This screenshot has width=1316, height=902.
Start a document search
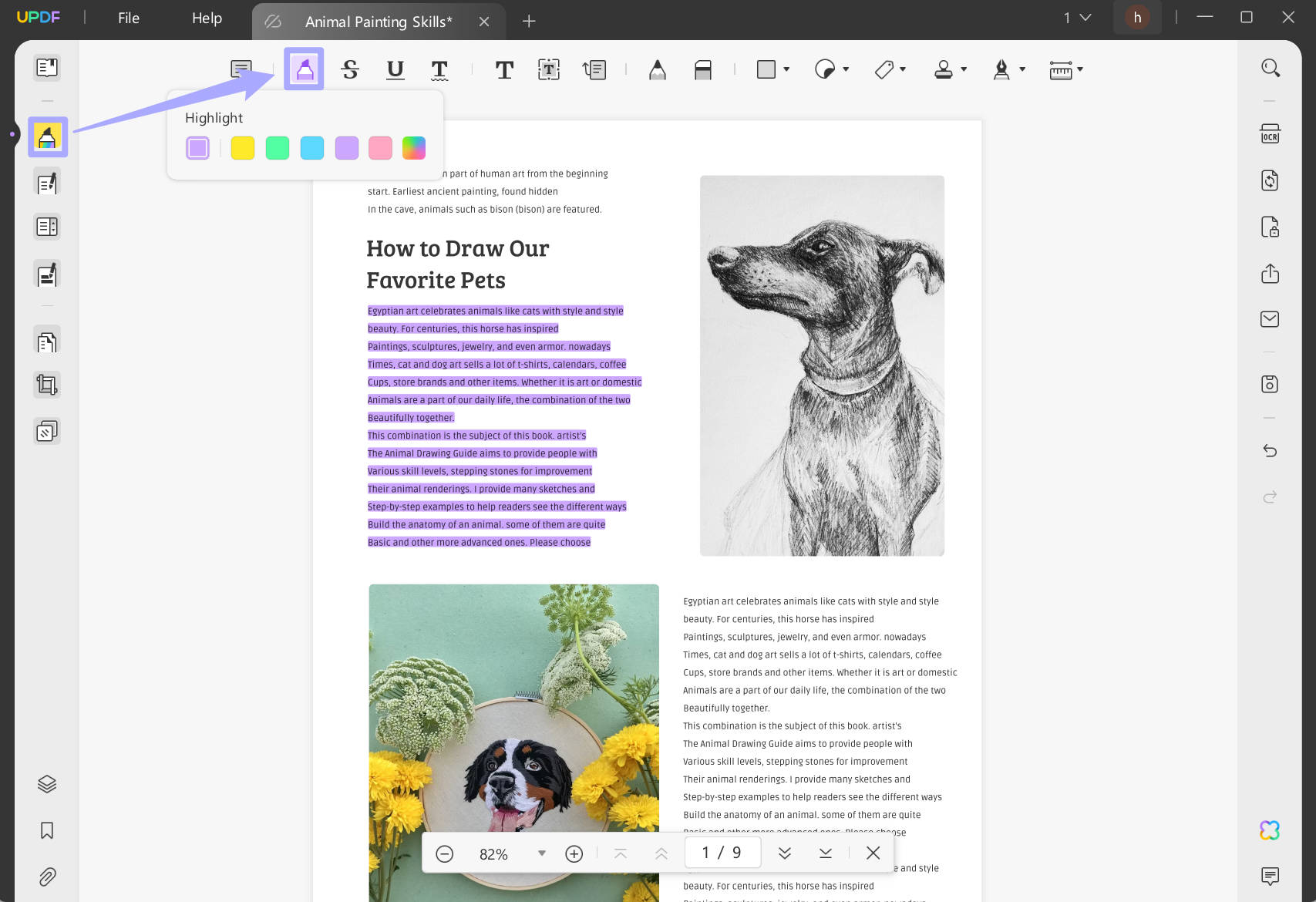(1270, 68)
